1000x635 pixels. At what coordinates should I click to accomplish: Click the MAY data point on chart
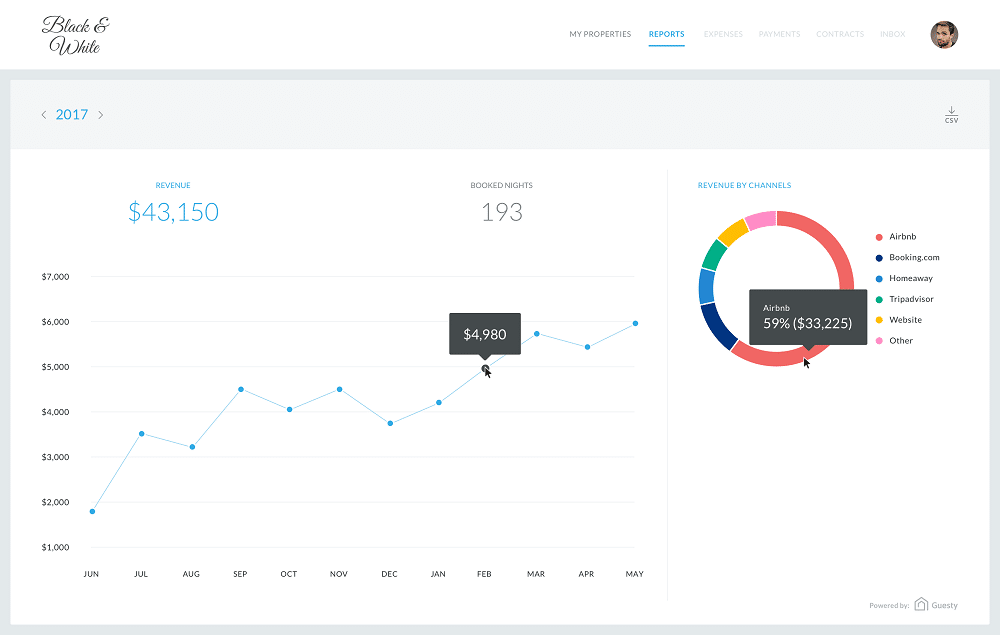635,323
